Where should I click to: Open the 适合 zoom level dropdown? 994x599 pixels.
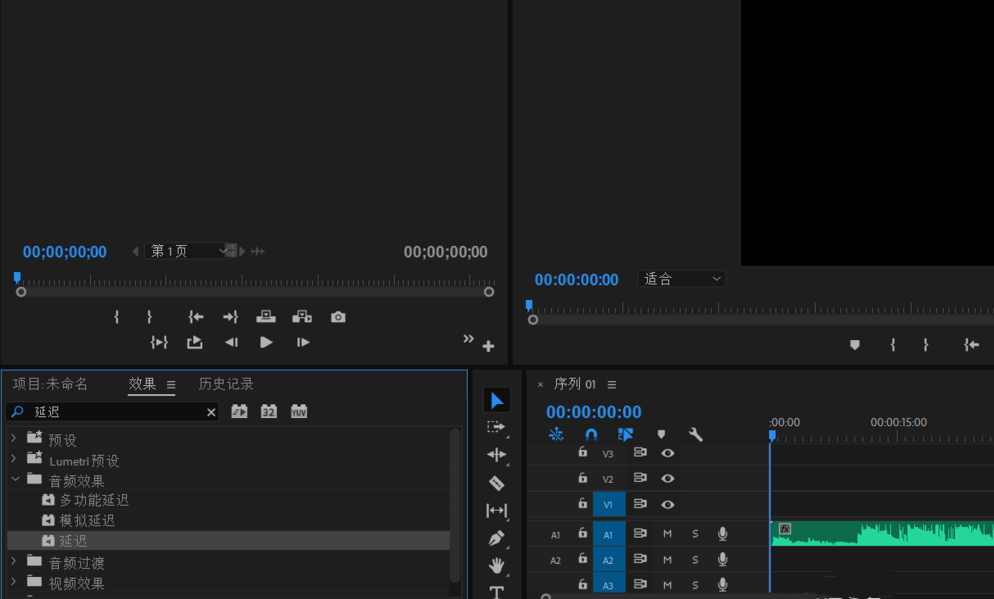click(x=681, y=278)
